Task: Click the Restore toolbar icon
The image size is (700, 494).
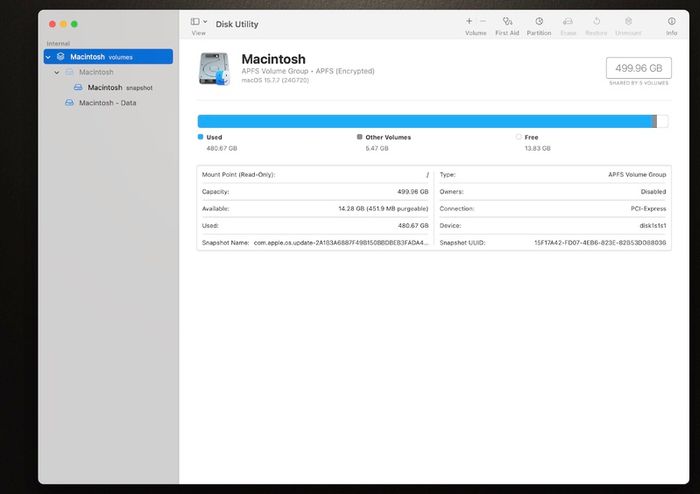Action: (x=596, y=21)
